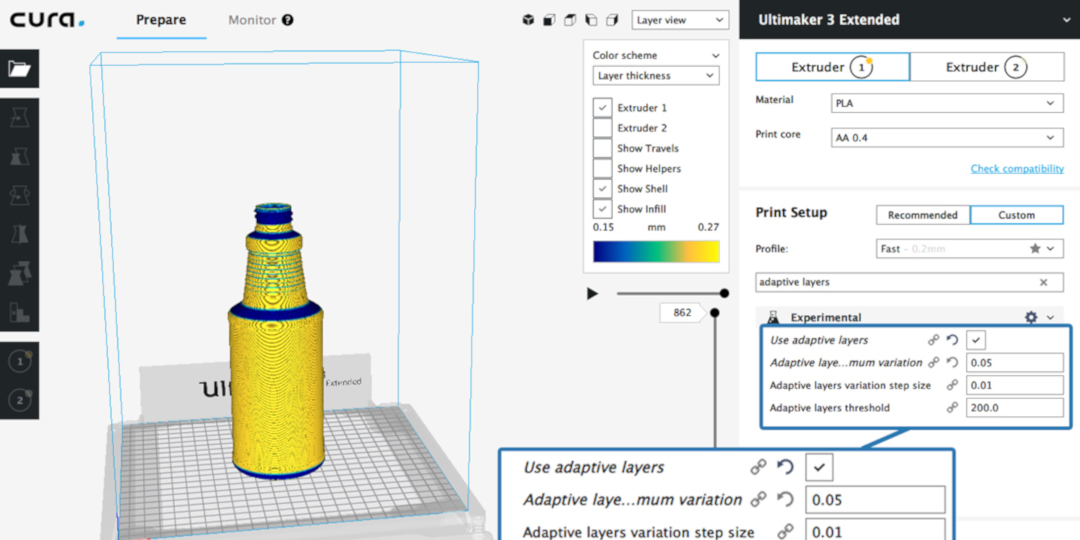Click the Adaptive layers maximum variation 0.05 field
The image size is (1080, 540).
tap(1015, 362)
